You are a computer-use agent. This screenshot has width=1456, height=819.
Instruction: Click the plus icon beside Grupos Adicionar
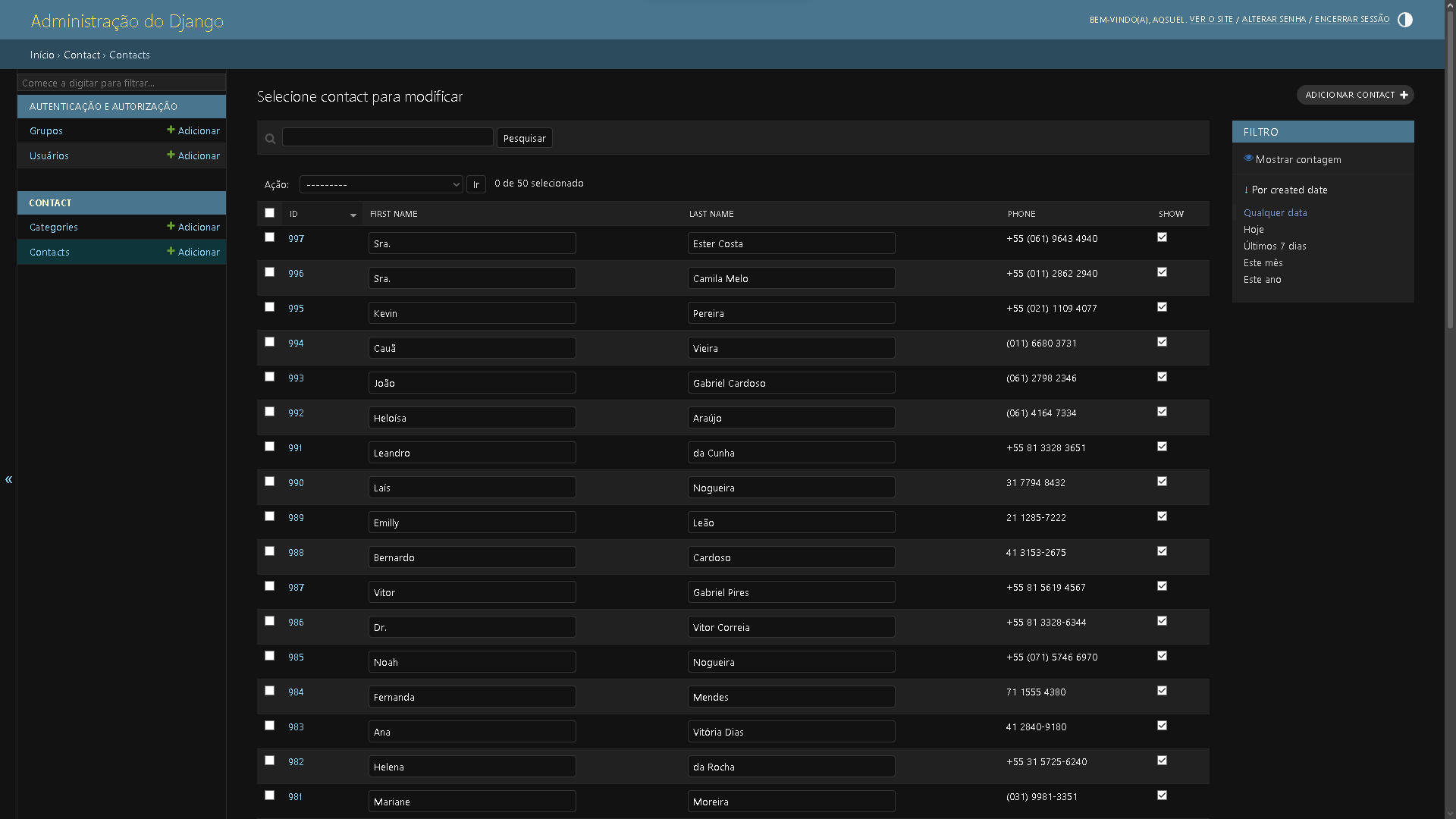pos(171,130)
